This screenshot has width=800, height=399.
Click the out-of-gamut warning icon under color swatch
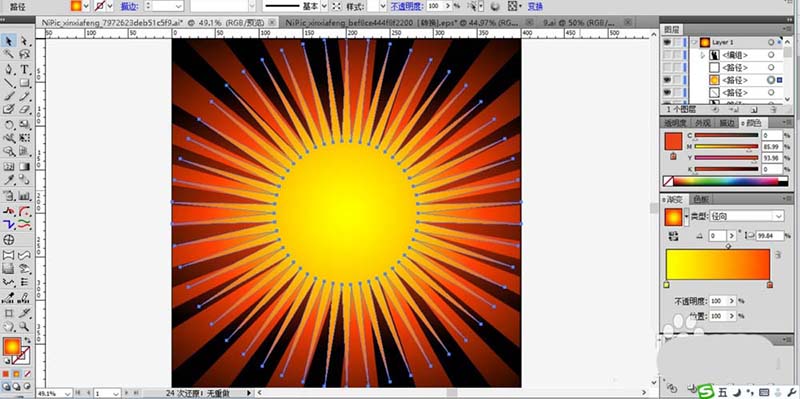[x=673, y=157]
